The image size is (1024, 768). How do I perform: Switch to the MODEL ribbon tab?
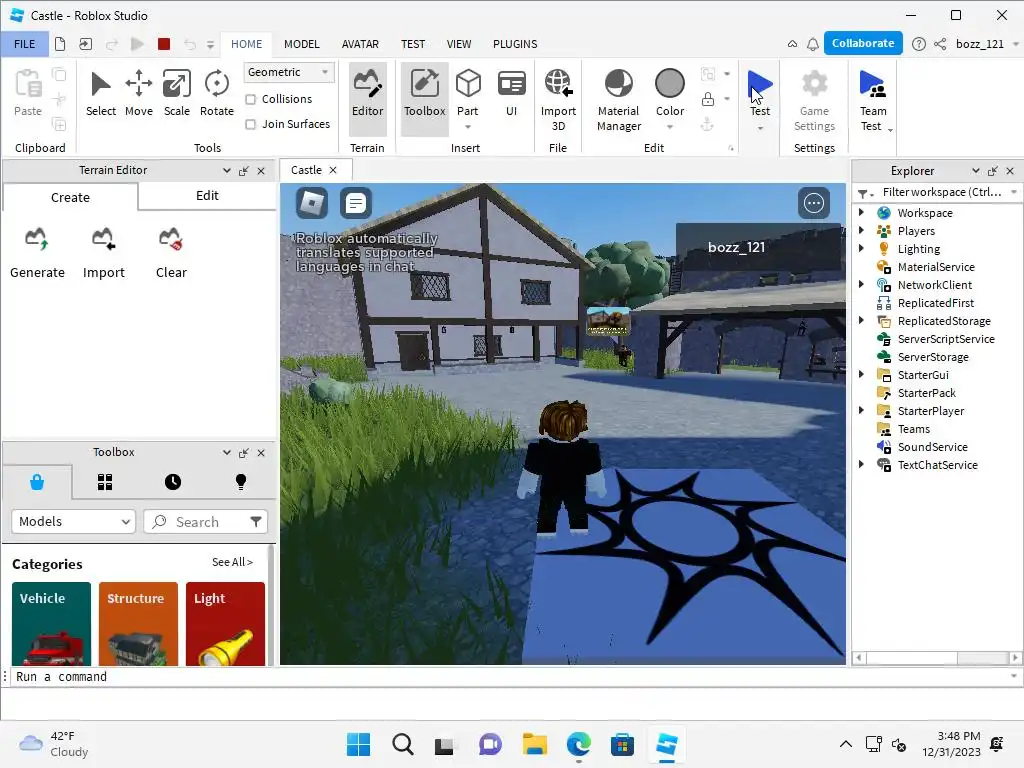(x=302, y=44)
